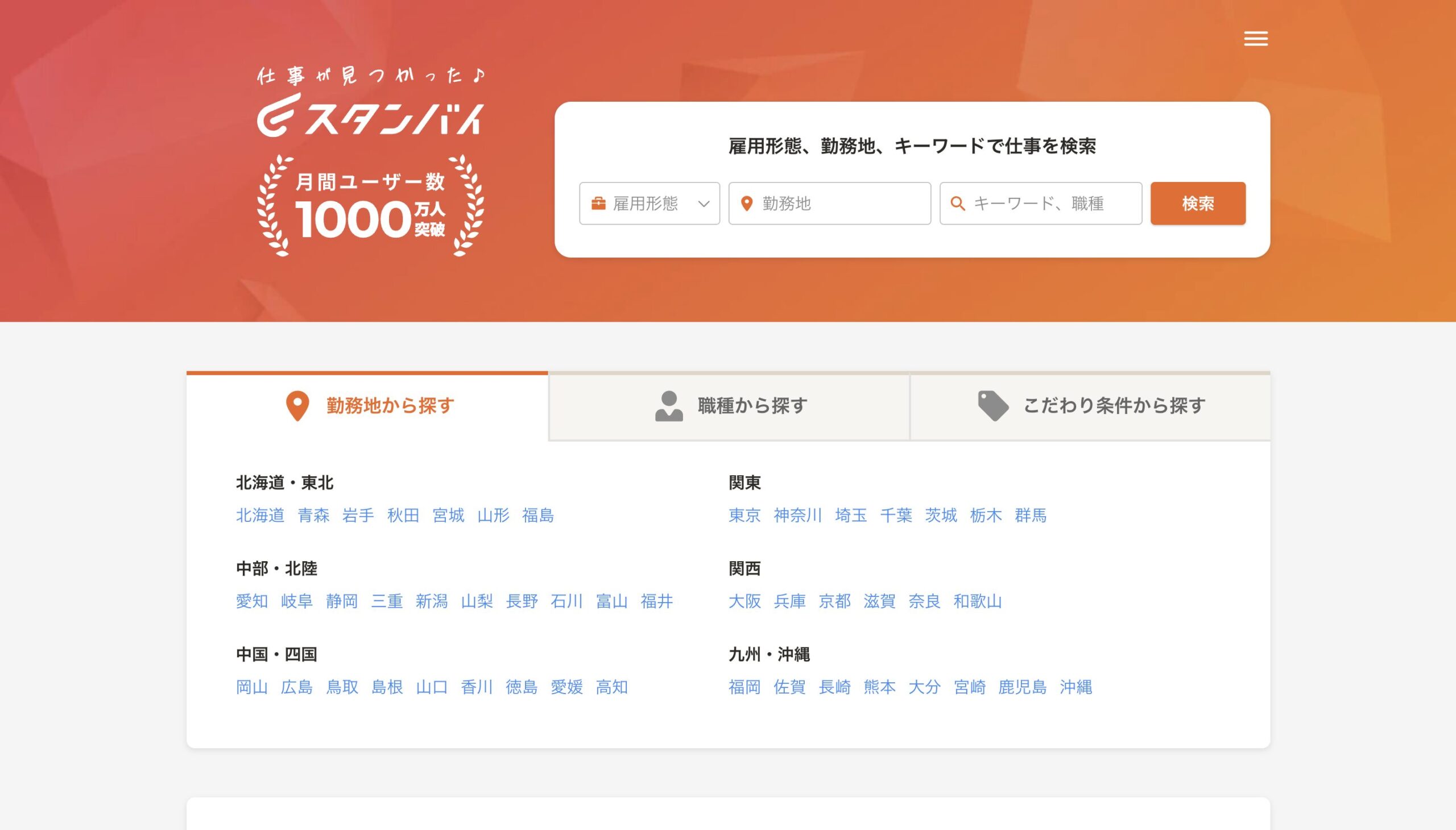Open the hamburger menu icon
Screen dimensions: 1456x830
click(1255, 39)
